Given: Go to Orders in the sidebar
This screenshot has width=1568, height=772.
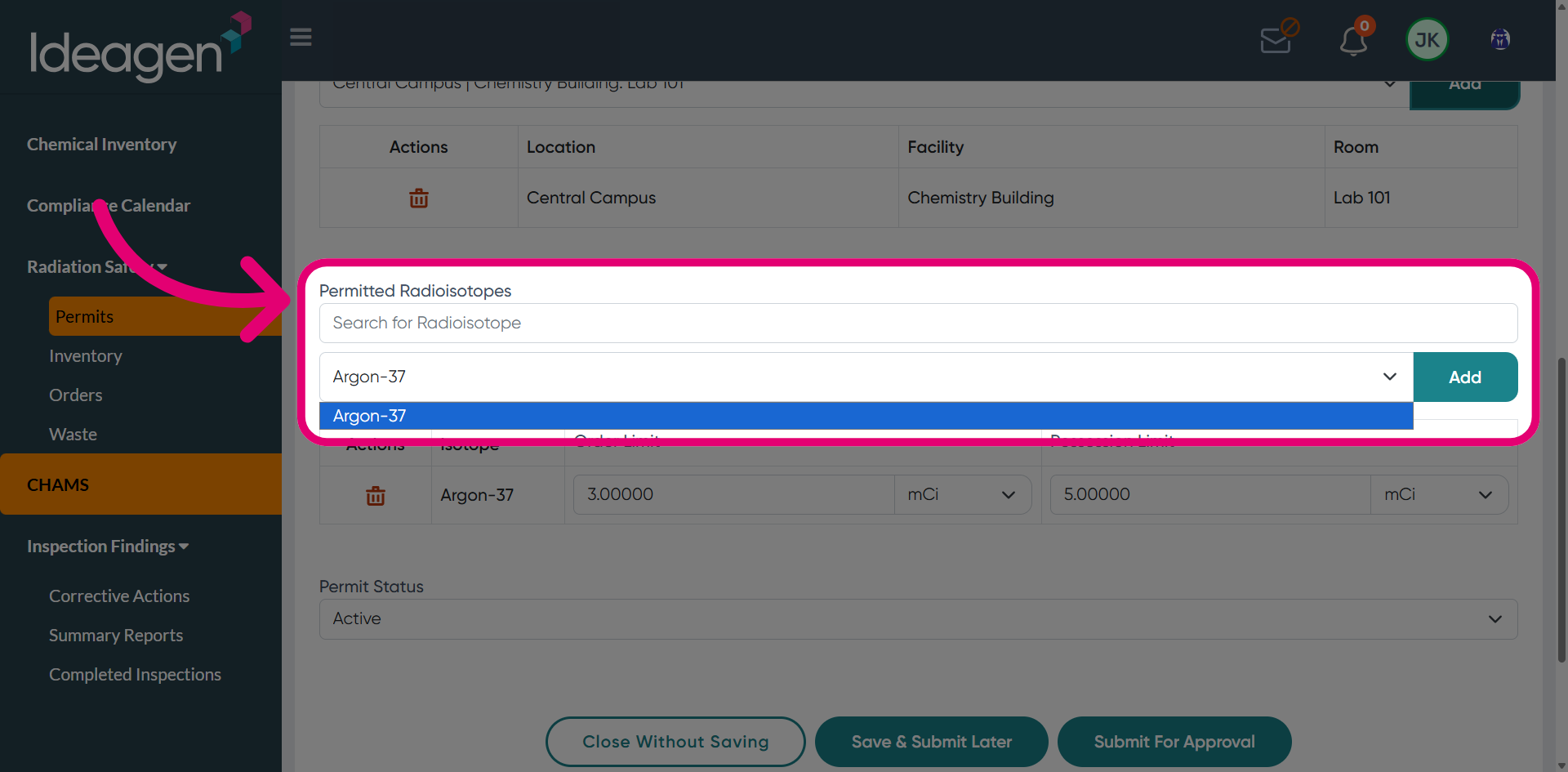Looking at the screenshot, I should point(76,395).
